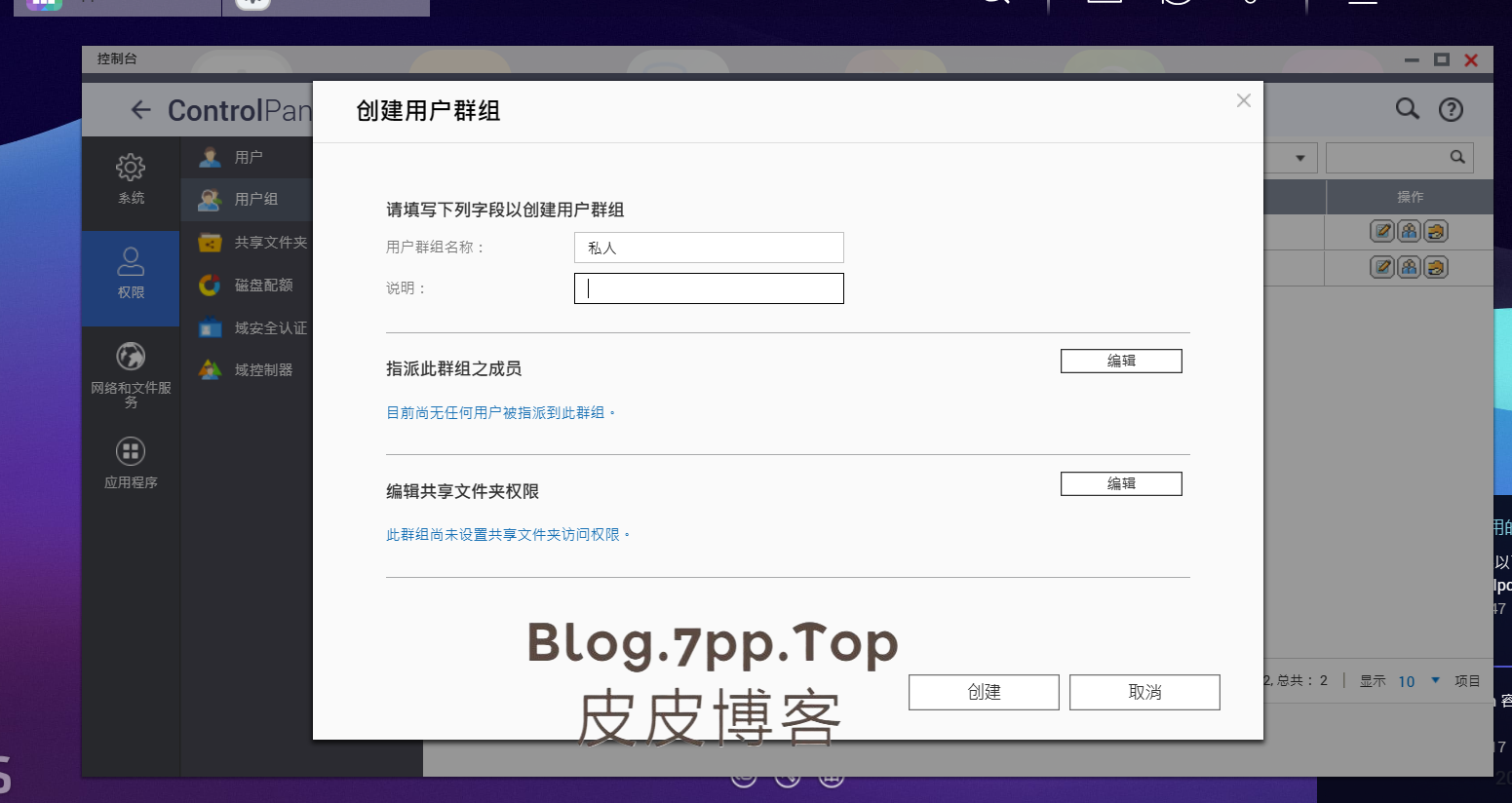Click edit shared folder permissions icon in first row

click(x=1436, y=231)
